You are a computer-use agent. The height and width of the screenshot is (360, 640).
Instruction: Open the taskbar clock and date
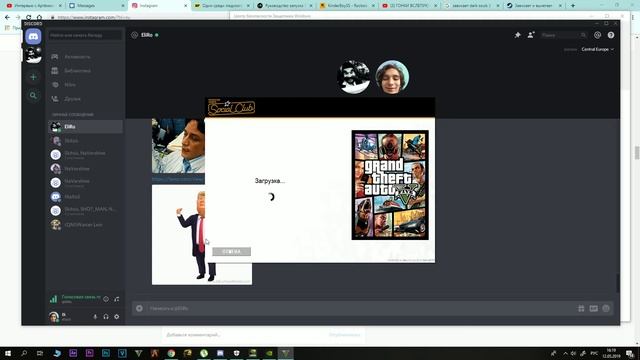click(x=611, y=353)
